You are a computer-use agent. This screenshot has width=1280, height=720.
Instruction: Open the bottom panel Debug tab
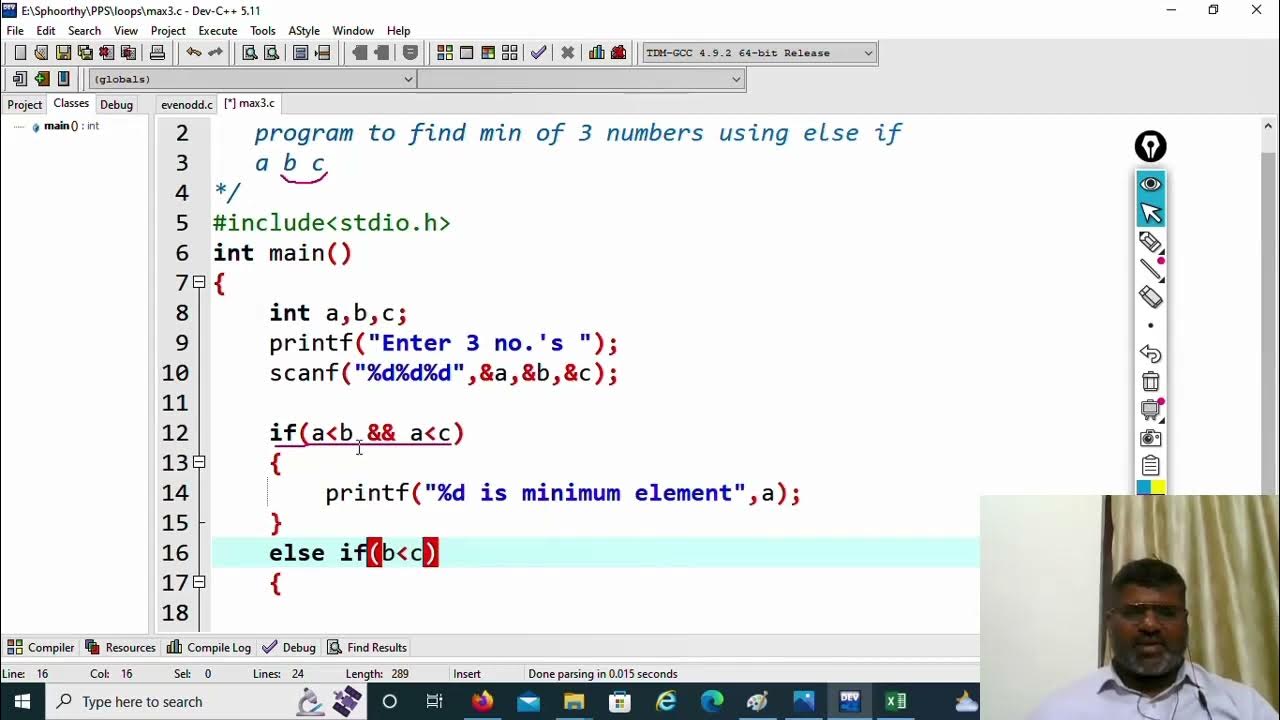pos(290,647)
